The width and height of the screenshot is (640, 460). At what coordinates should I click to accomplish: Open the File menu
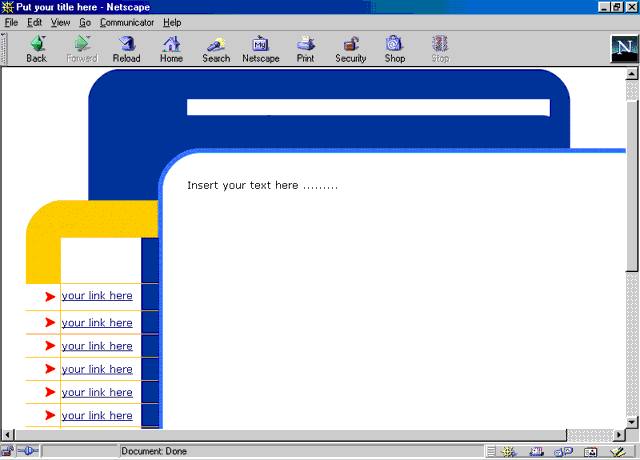(12, 22)
